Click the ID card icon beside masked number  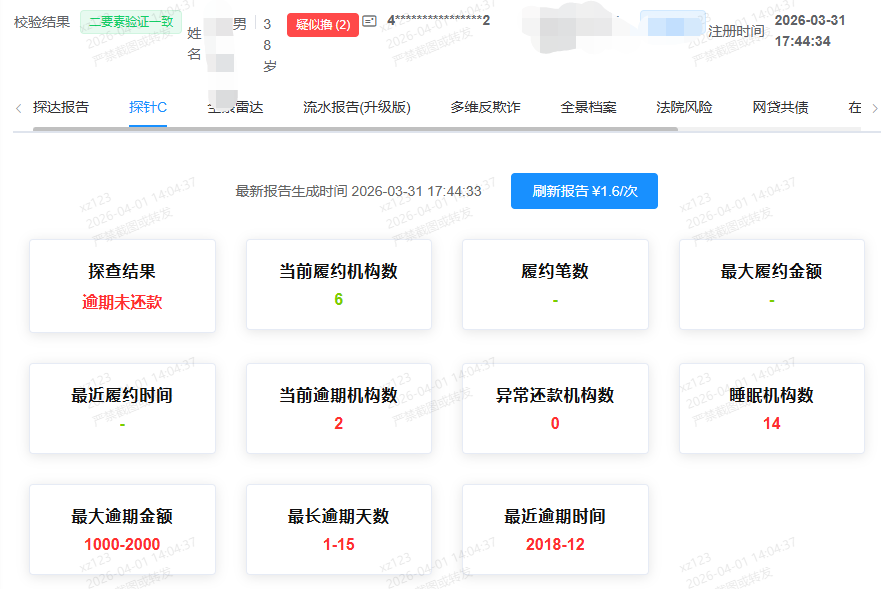(370, 22)
